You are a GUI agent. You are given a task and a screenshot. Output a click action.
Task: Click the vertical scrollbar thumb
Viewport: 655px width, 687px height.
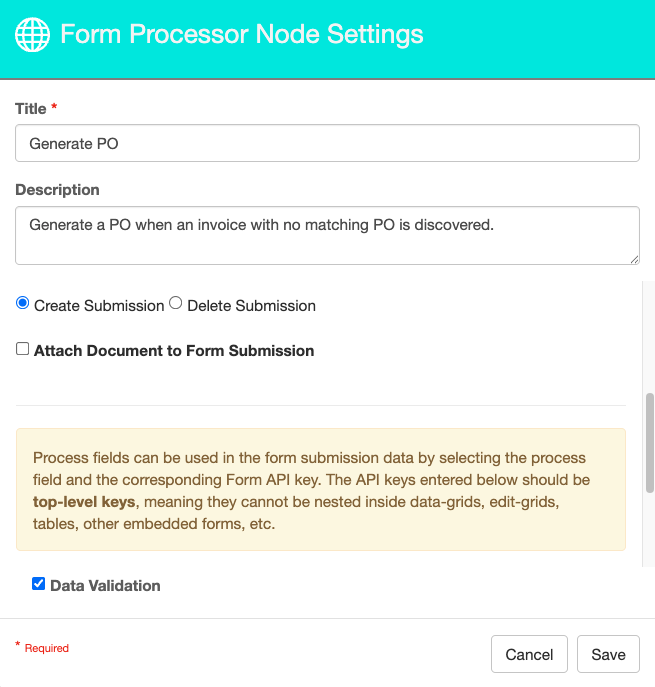[649, 430]
